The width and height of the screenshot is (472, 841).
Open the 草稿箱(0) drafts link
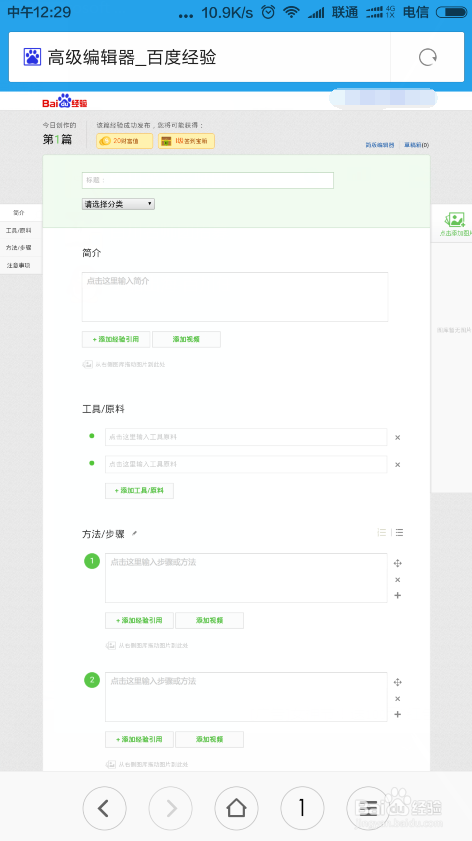(x=416, y=145)
